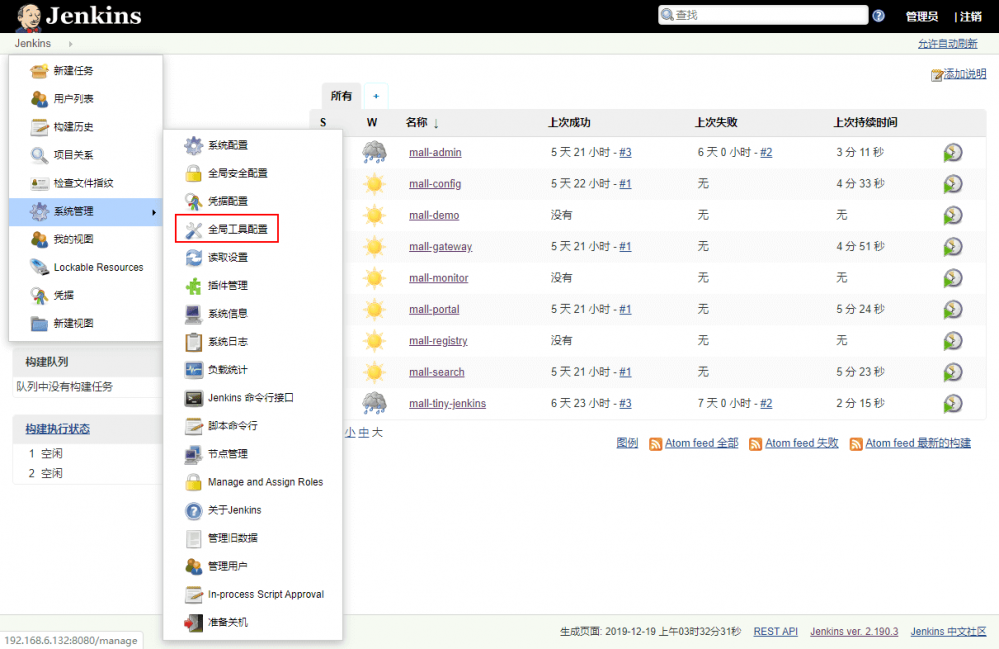Click the weather icon next to mall-tiny-jenkins
The image size is (999, 649).
(x=374, y=402)
